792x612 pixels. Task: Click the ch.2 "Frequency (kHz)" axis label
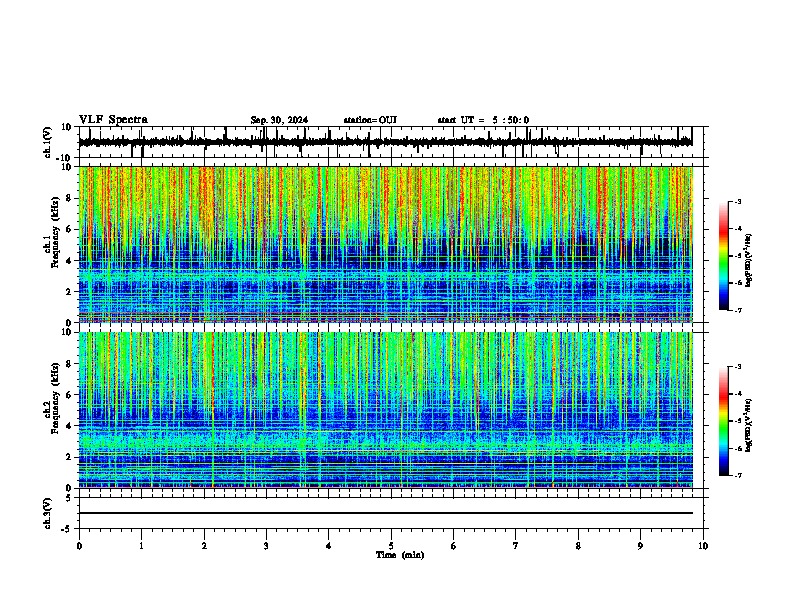pos(56,398)
